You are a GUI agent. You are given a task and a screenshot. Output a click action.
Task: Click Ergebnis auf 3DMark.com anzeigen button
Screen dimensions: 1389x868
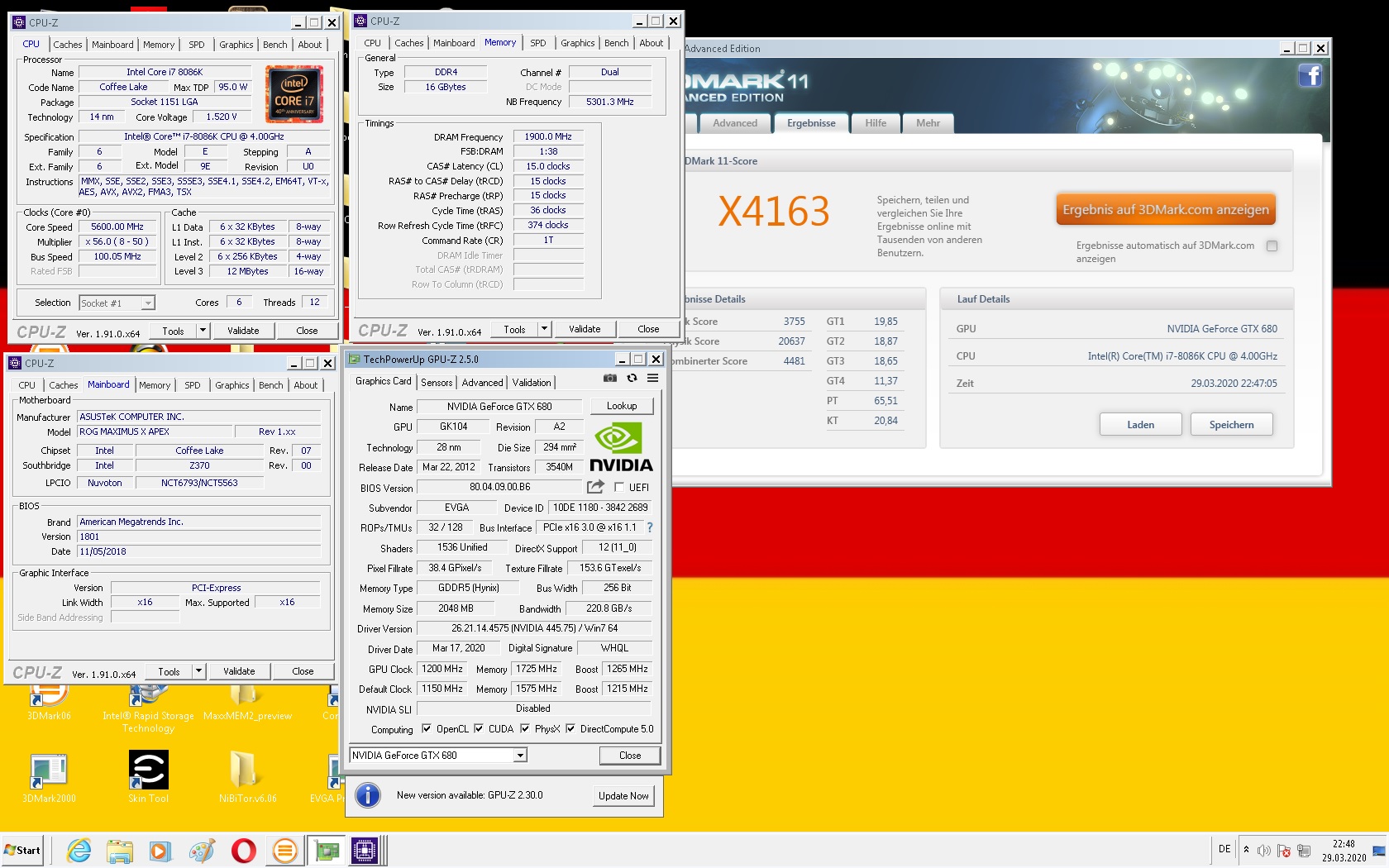(1166, 209)
